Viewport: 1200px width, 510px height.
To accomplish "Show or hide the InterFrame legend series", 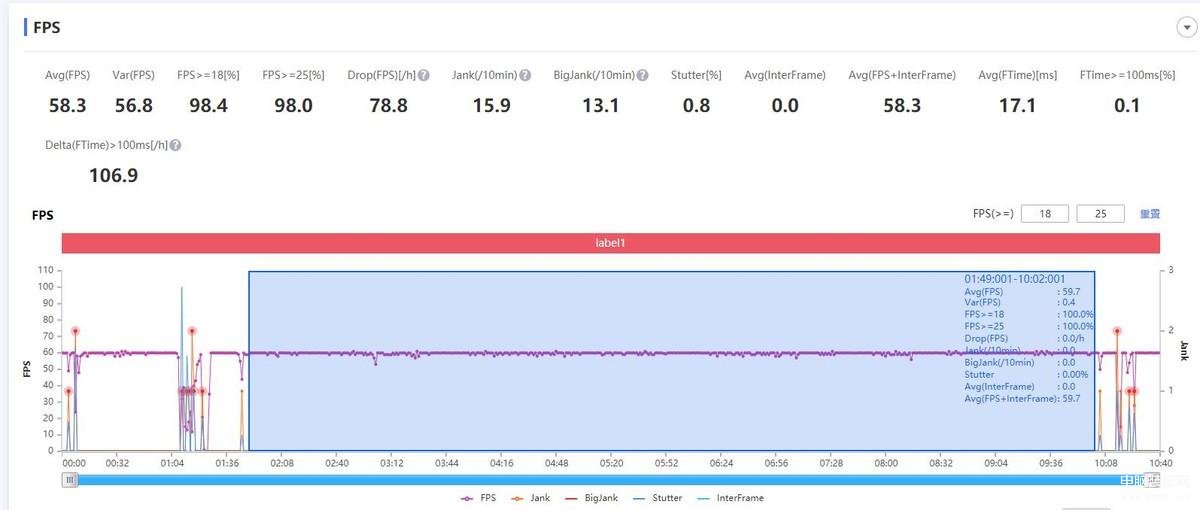I will click(729, 497).
